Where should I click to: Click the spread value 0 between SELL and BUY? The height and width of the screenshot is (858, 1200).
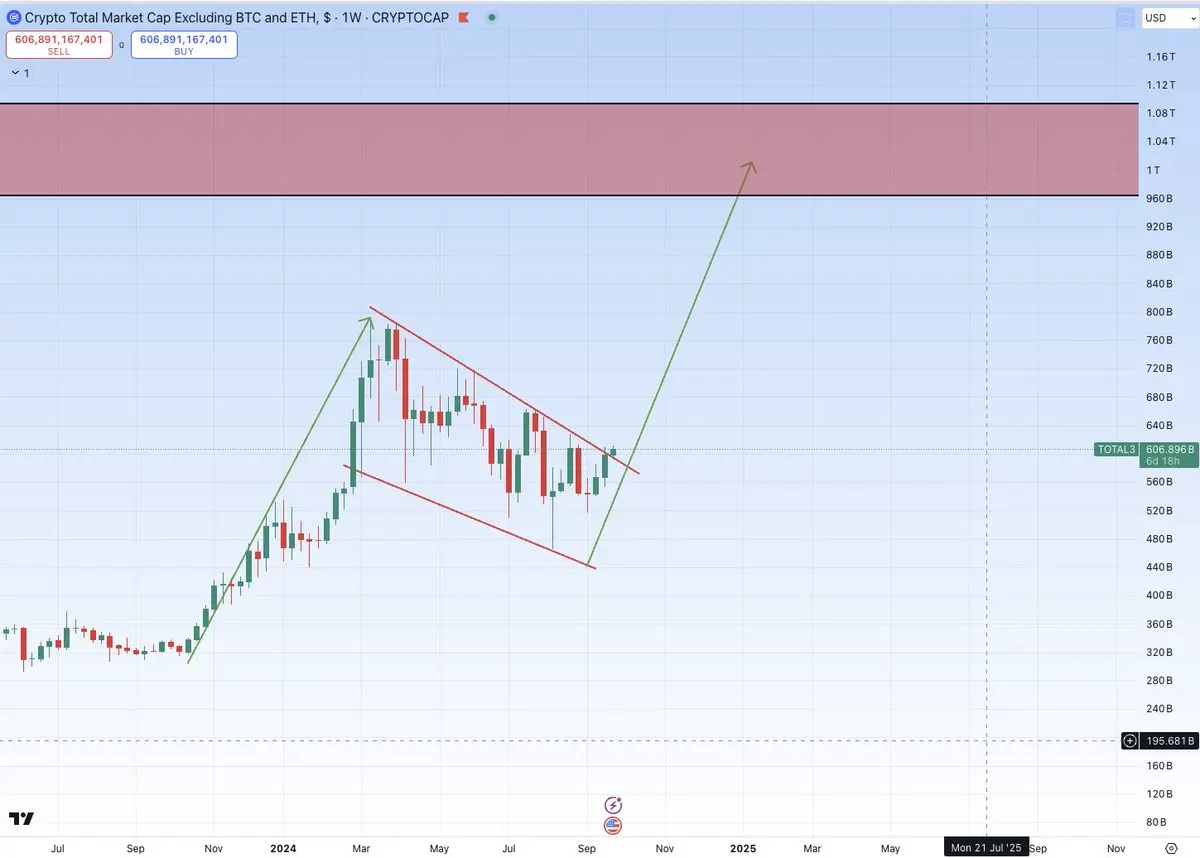(122, 45)
